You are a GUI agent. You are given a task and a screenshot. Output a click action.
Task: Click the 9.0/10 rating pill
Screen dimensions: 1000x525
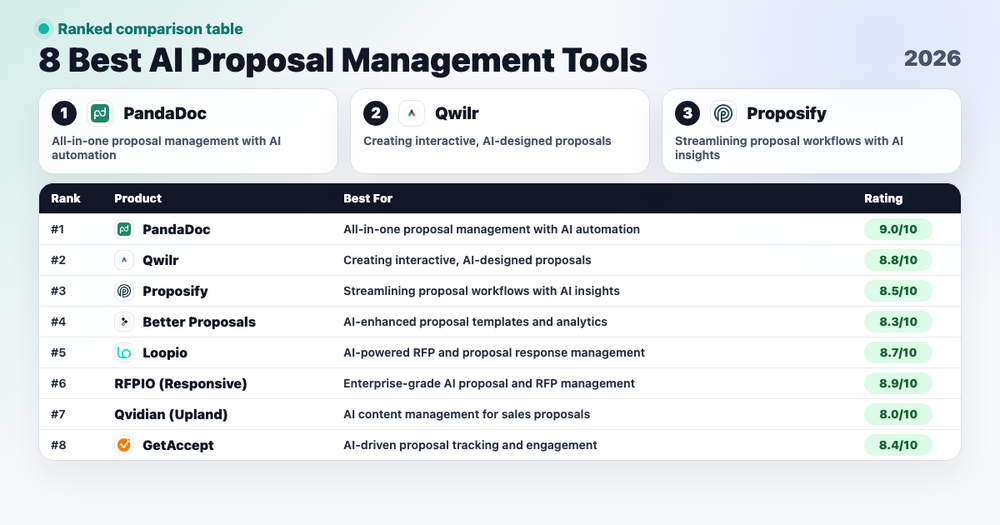point(898,229)
